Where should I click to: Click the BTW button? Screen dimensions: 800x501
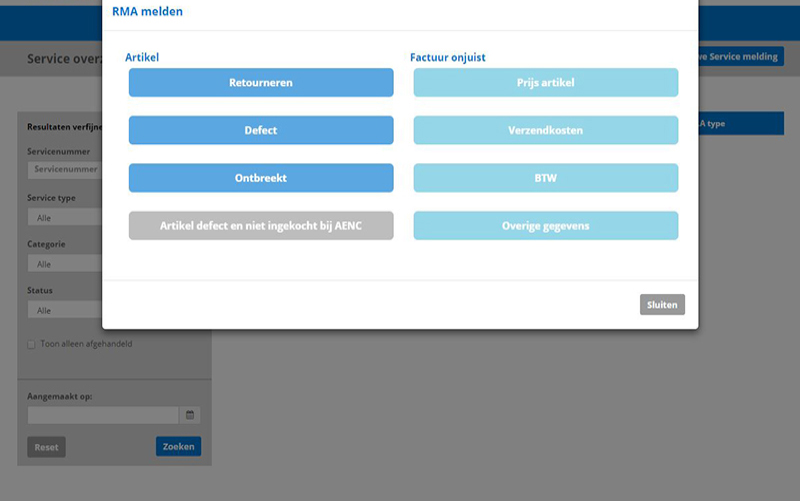(545, 178)
